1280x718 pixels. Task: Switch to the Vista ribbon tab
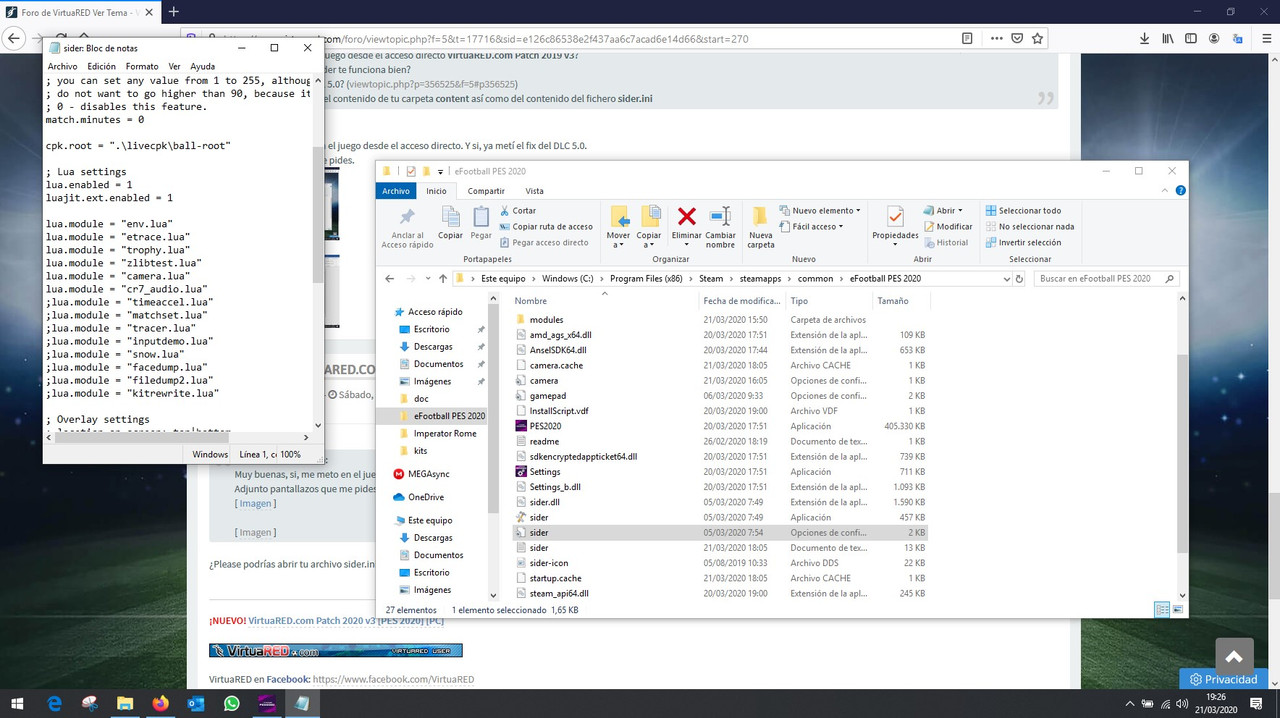click(535, 191)
